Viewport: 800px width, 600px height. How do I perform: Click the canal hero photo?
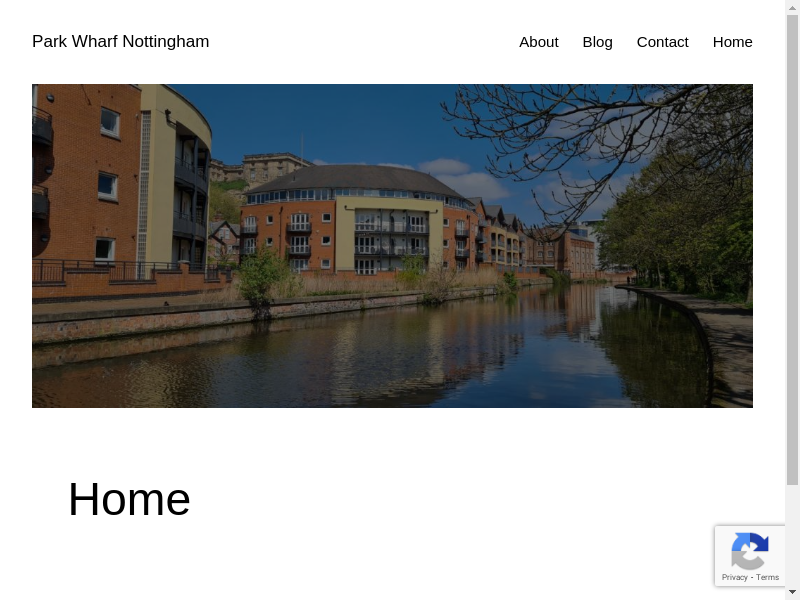coord(392,245)
